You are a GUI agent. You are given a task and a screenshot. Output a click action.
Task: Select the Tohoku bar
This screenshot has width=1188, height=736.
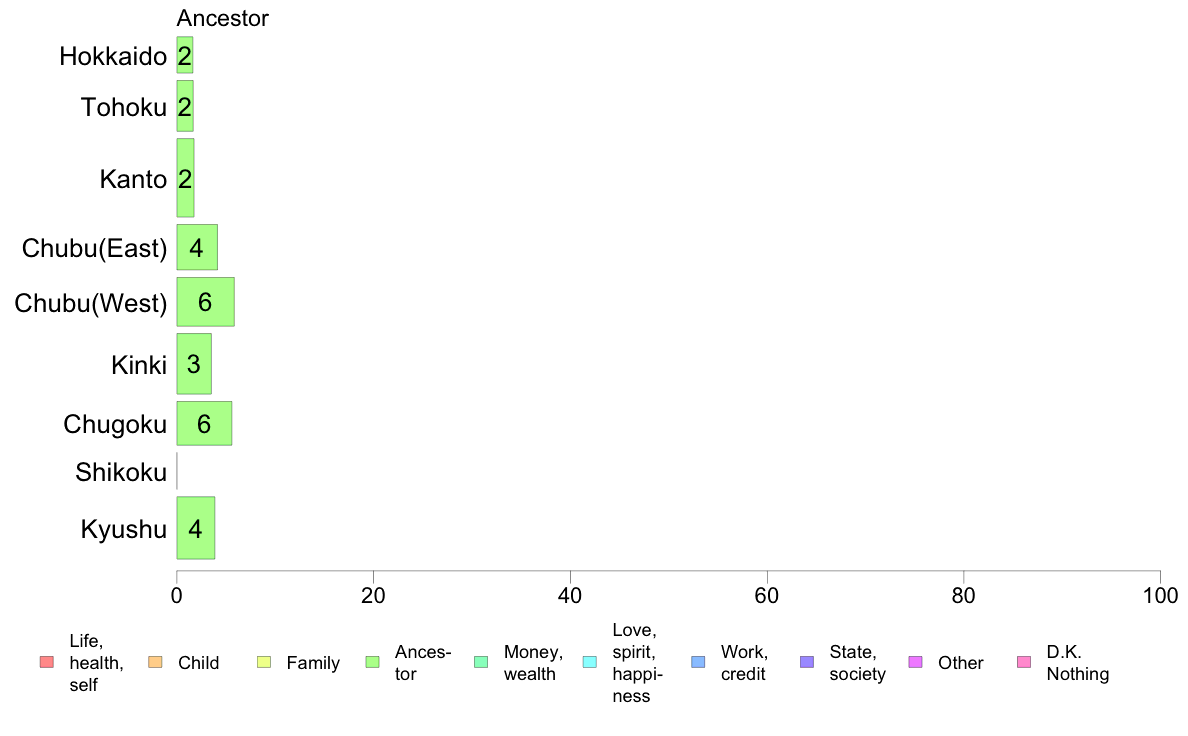tap(185, 107)
